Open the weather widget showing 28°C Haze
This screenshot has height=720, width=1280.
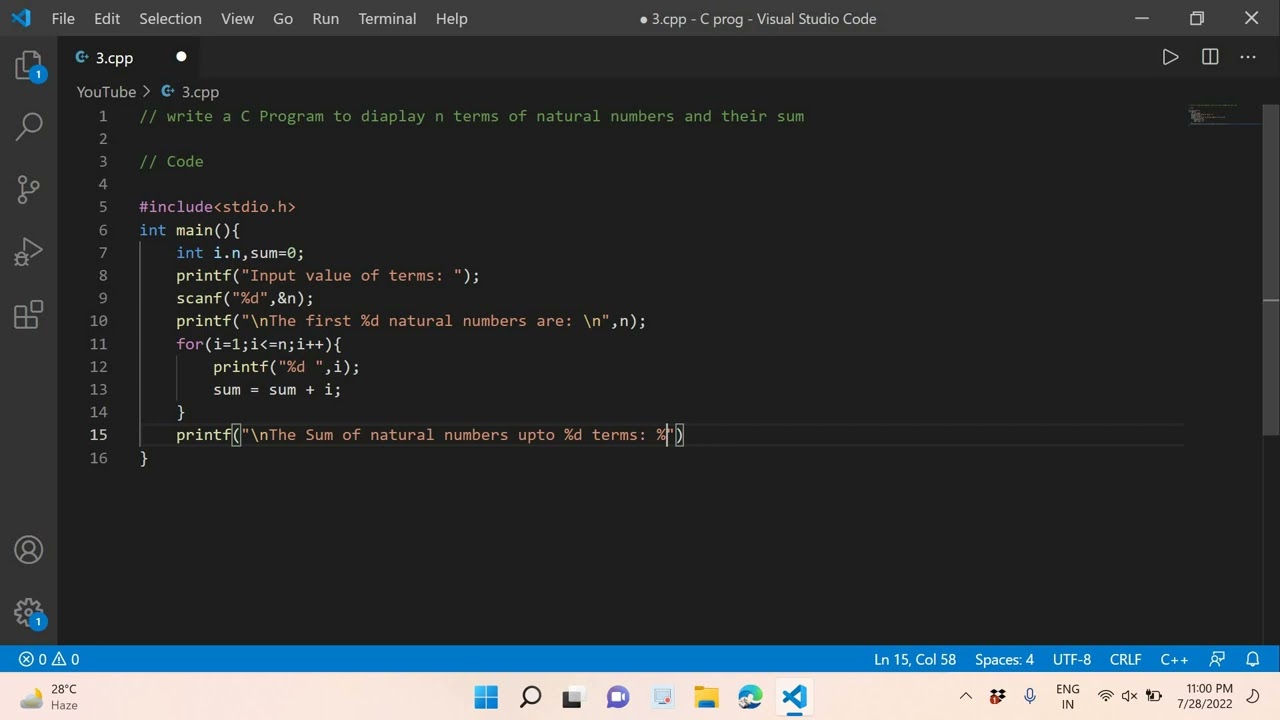[49, 697]
